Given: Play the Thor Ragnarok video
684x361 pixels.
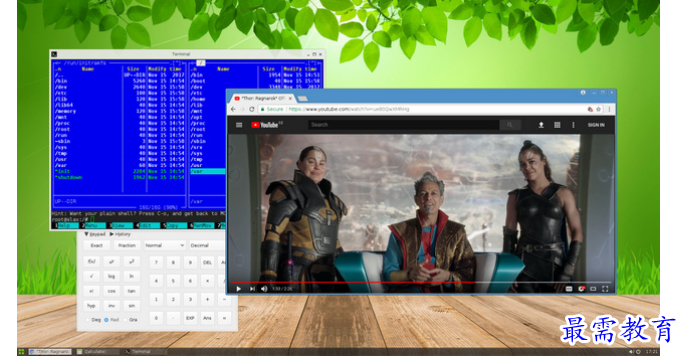Looking at the screenshot, I should click(238, 289).
